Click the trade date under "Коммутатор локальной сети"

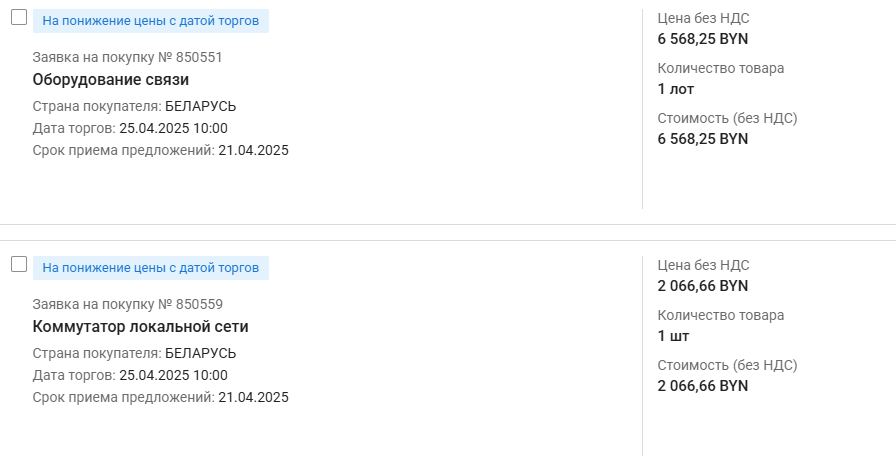[x=173, y=375]
